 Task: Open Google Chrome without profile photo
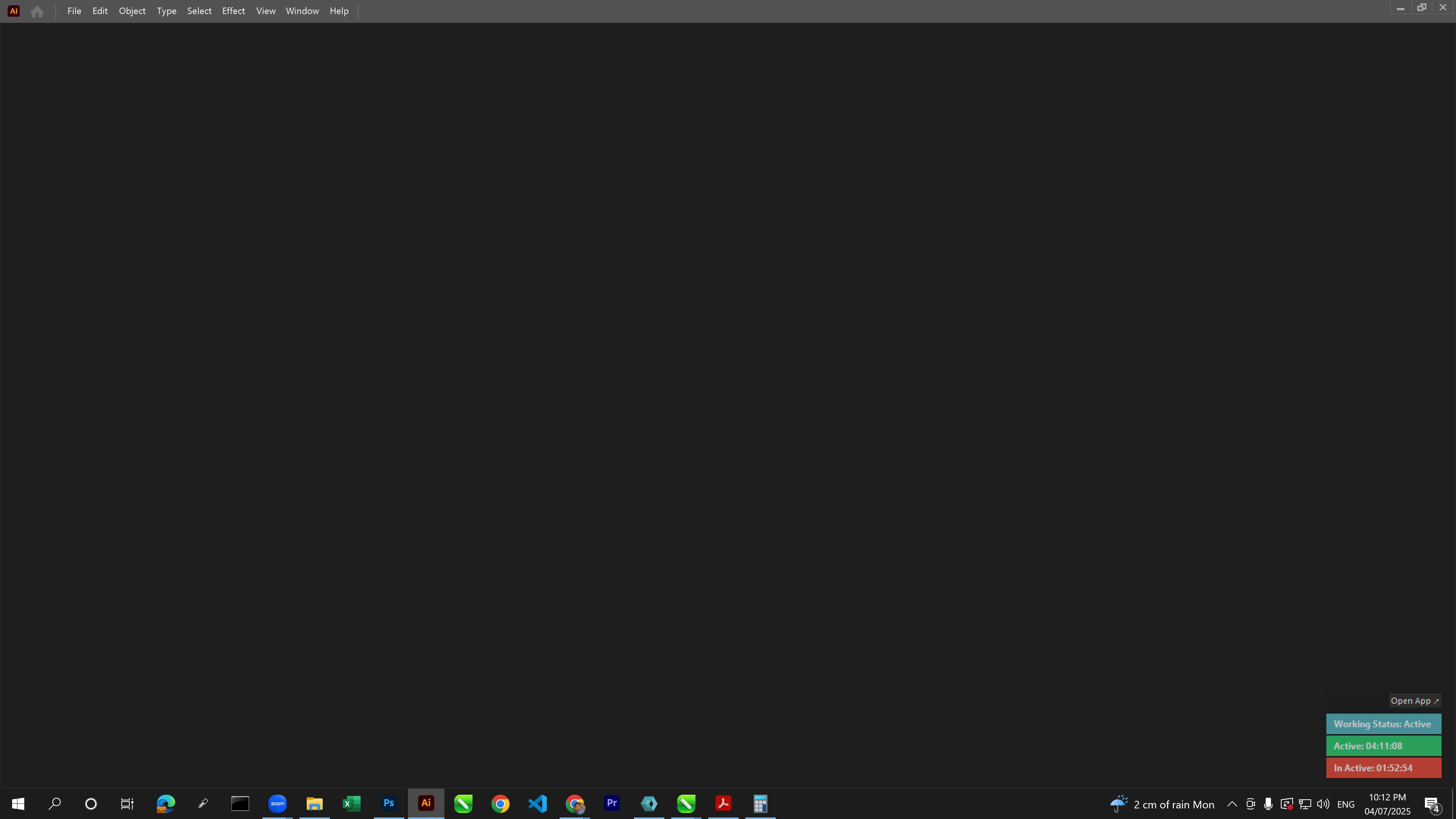[500, 804]
